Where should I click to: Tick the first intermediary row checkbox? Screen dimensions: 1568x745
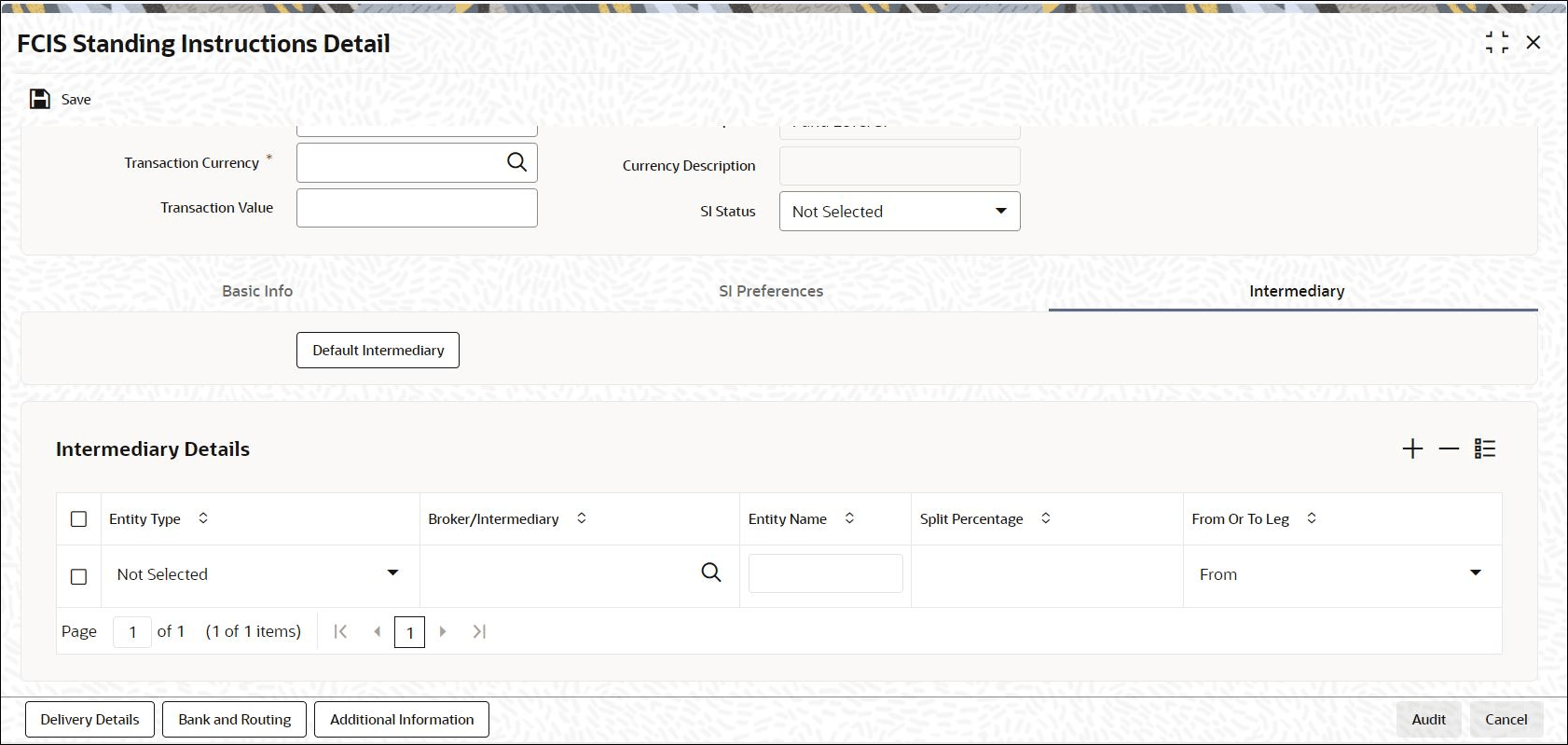[79, 577]
